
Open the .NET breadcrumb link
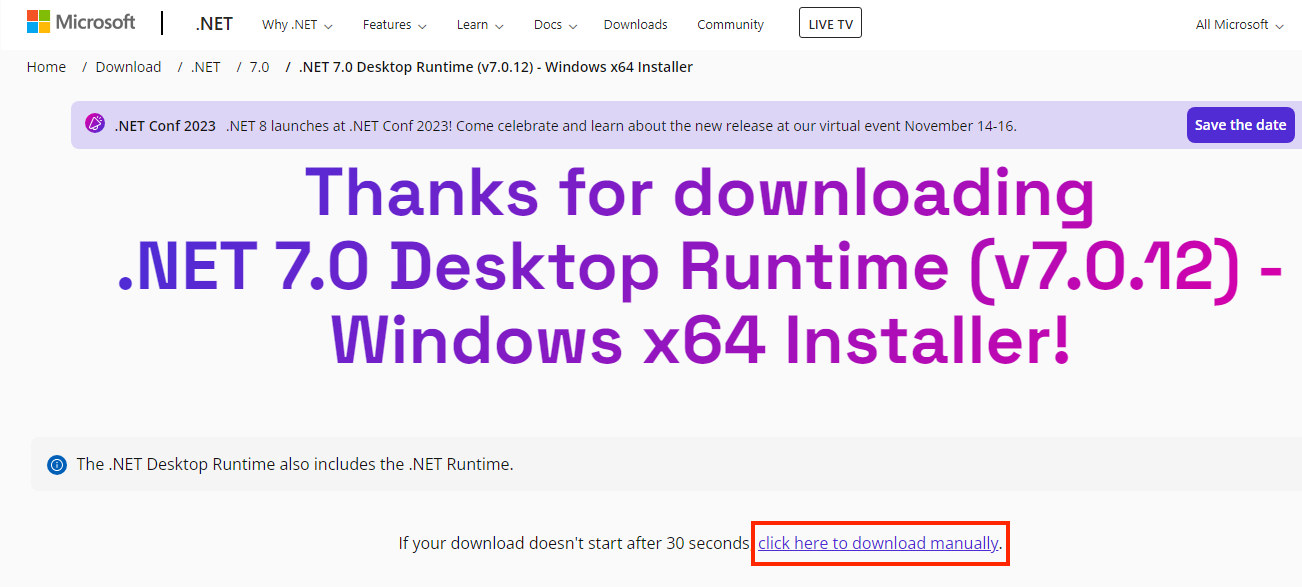205,67
